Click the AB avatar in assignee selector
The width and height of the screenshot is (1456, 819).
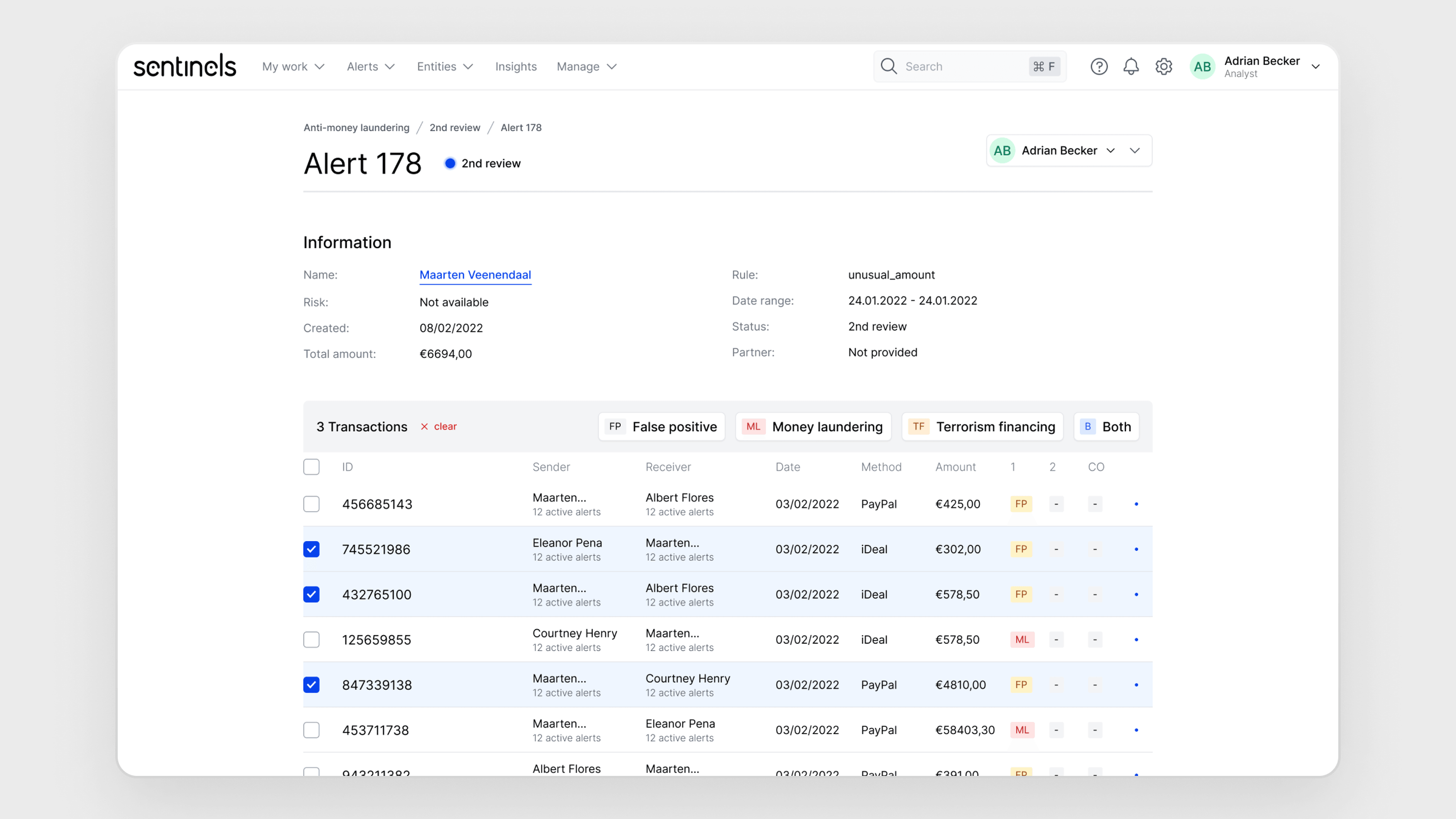(x=1002, y=150)
